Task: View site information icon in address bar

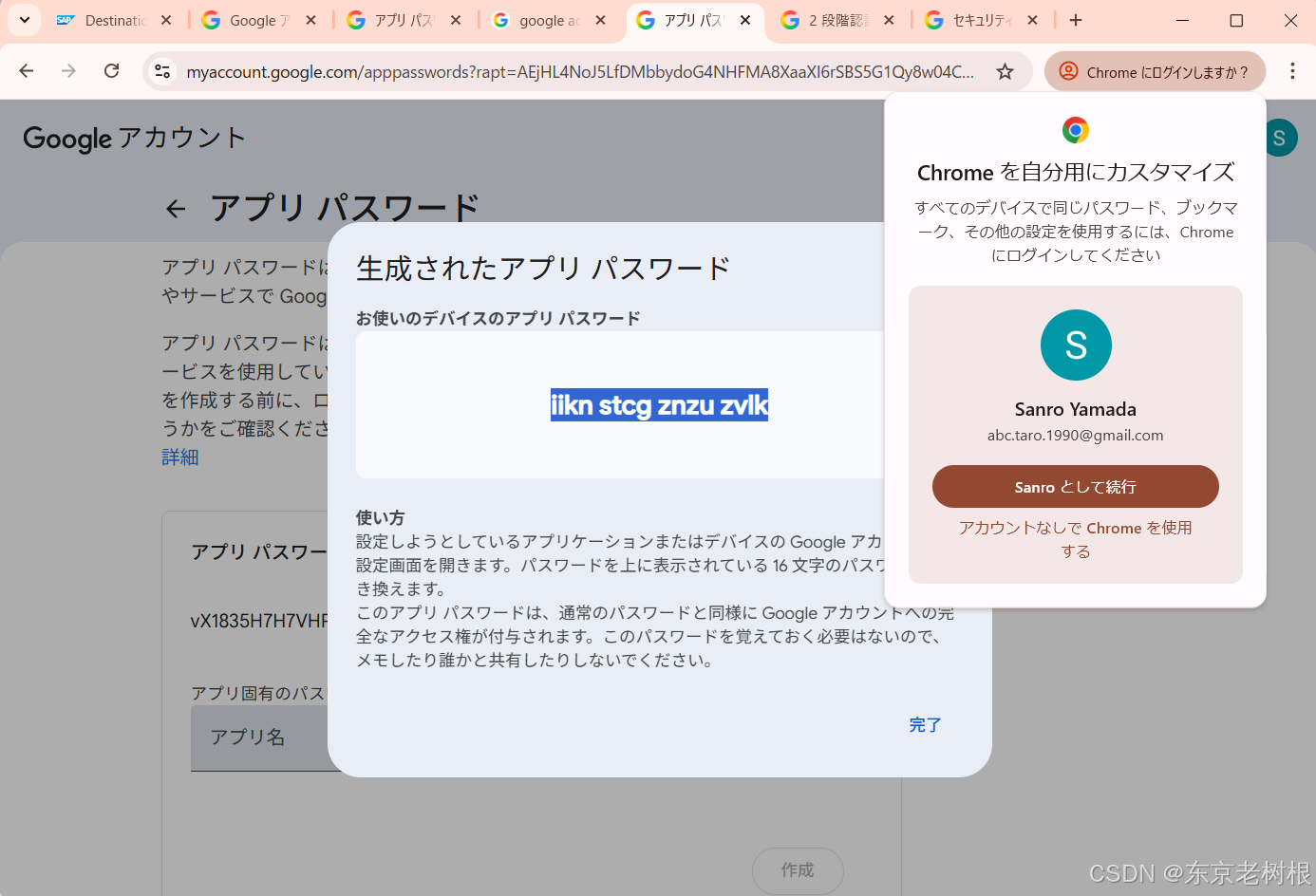Action: [162, 71]
